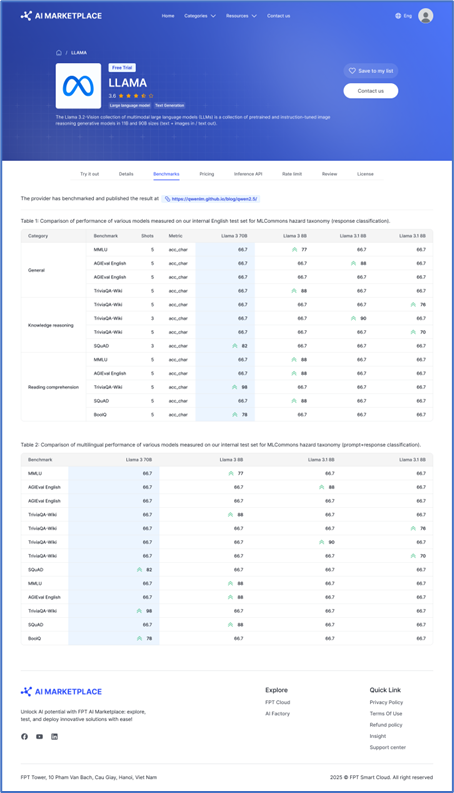Click the star rating icons
Image resolution: width=454 pixels, height=793 pixels.
point(136,96)
